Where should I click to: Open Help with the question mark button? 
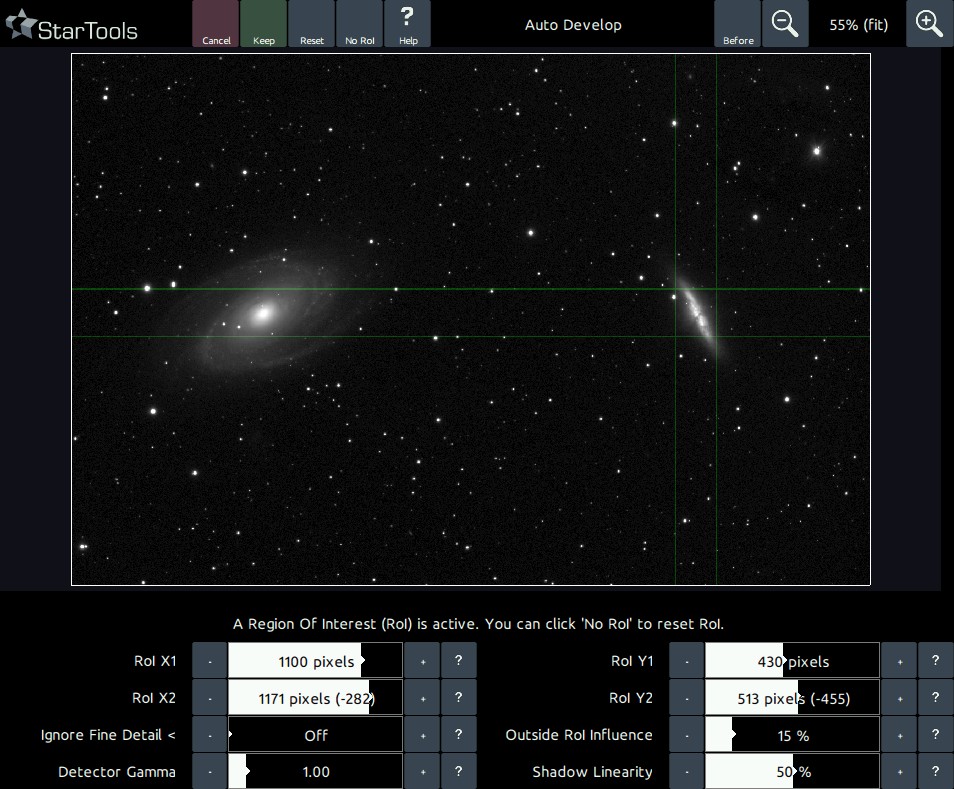pos(407,24)
